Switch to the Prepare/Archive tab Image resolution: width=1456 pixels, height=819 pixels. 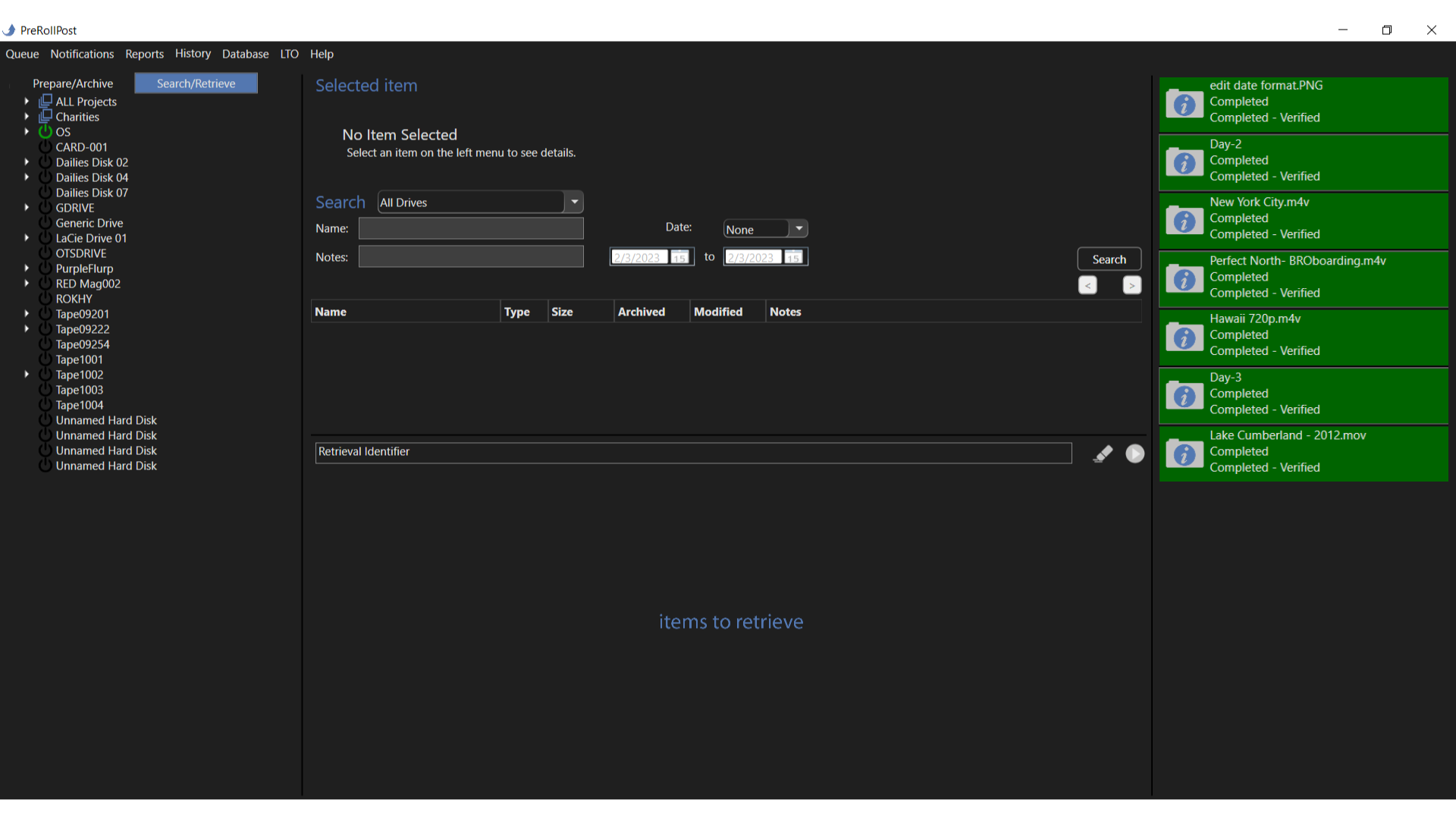pyautogui.click(x=73, y=83)
